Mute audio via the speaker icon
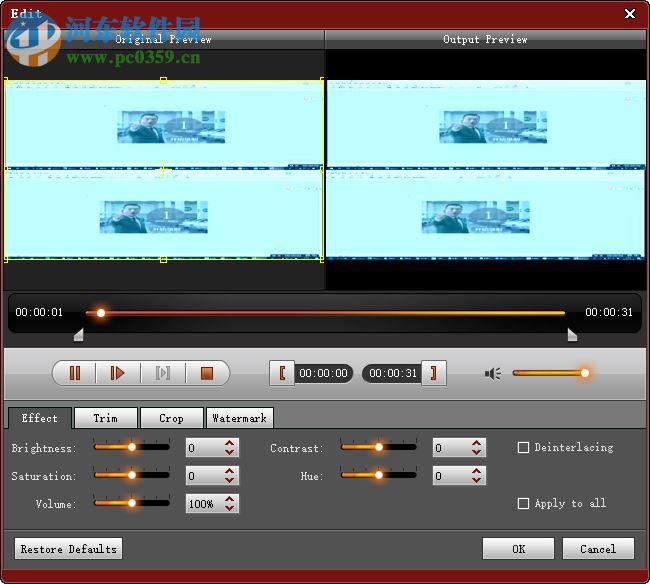Viewport: 650px width, 584px height. pyautogui.click(x=492, y=373)
